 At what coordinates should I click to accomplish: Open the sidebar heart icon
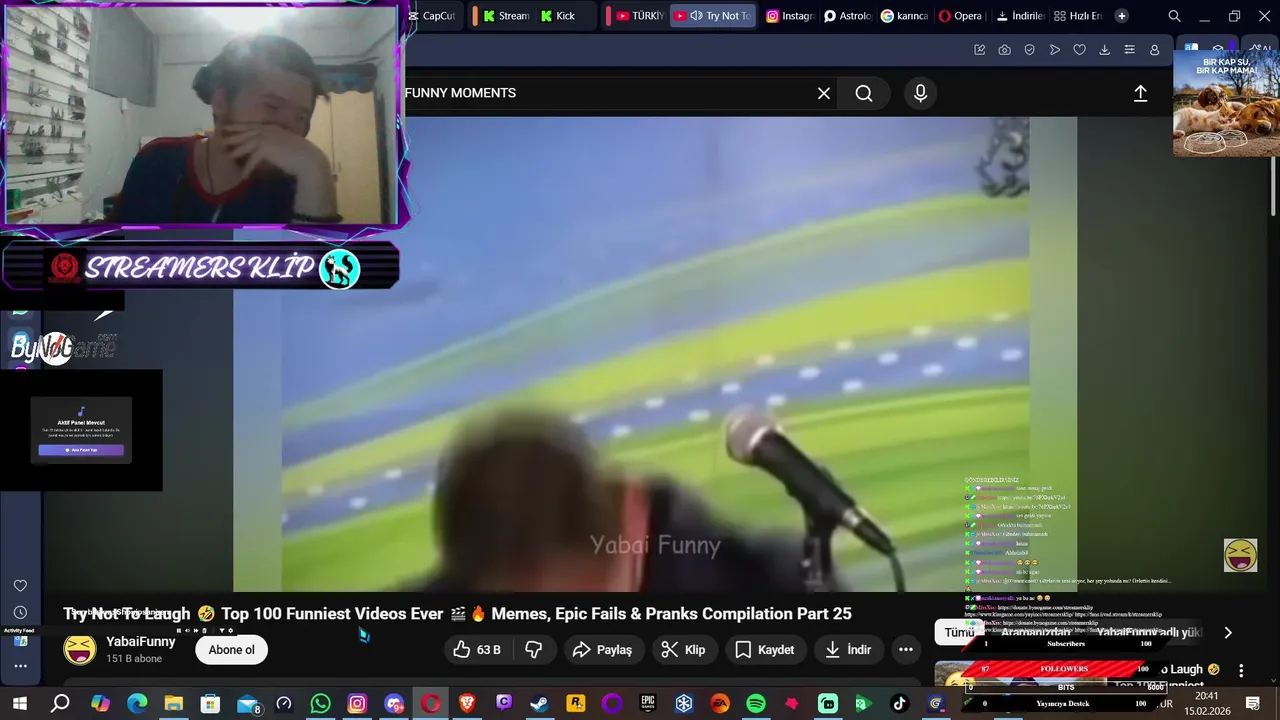pos(20,586)
